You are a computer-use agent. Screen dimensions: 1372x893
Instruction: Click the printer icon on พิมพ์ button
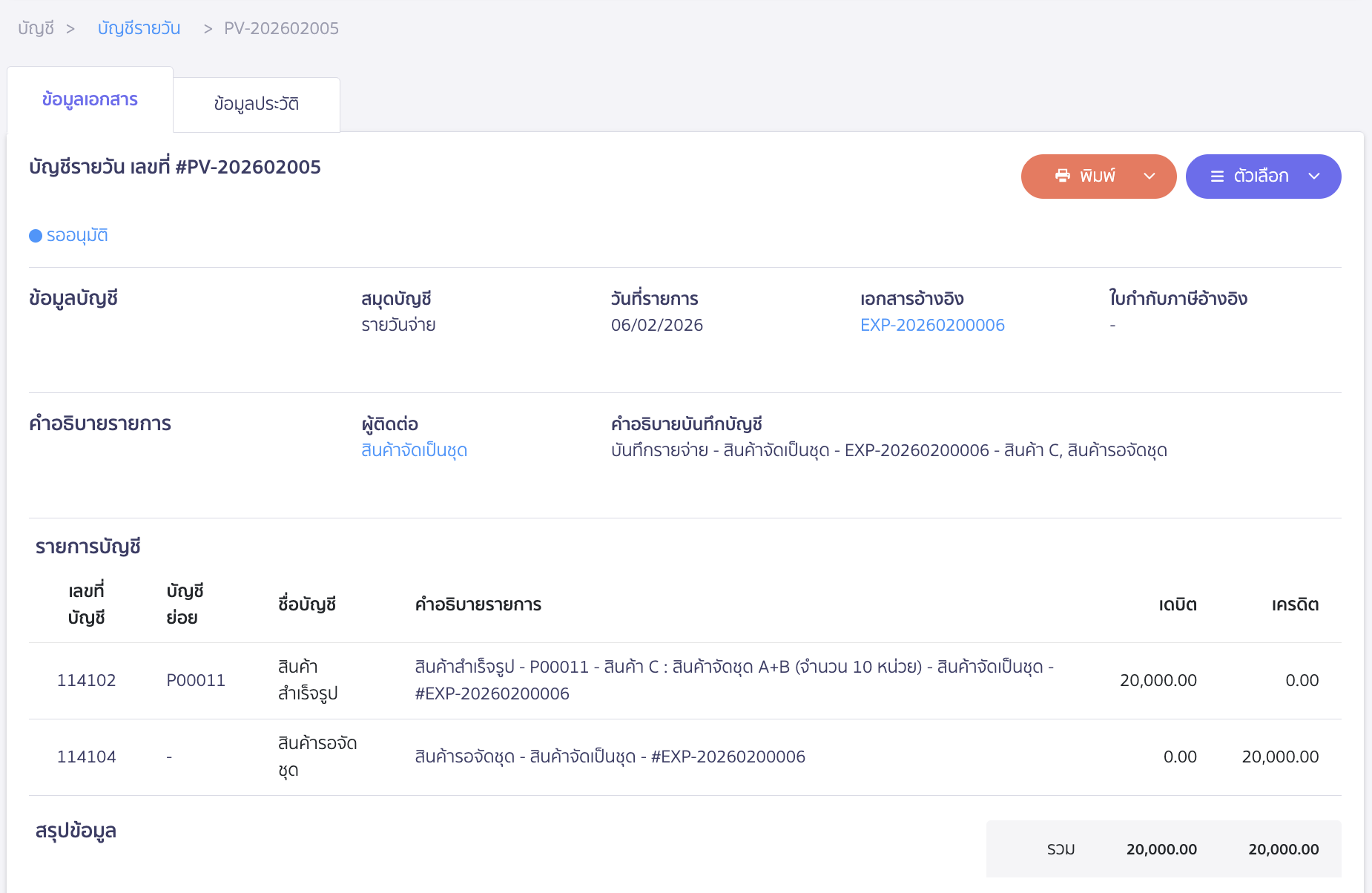coord(1062,176)
